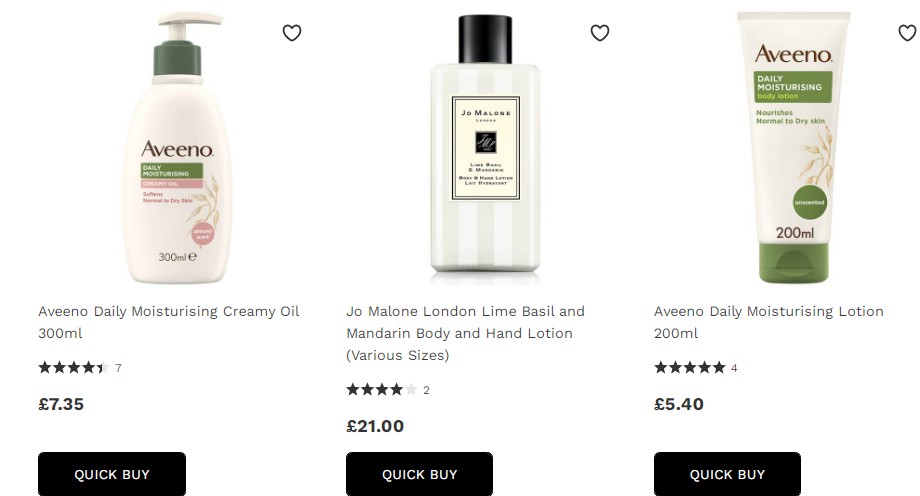Add Aveeno Creamy Oil to wishlist
This screenshot has width=920, height=496.
pos(291,33)
